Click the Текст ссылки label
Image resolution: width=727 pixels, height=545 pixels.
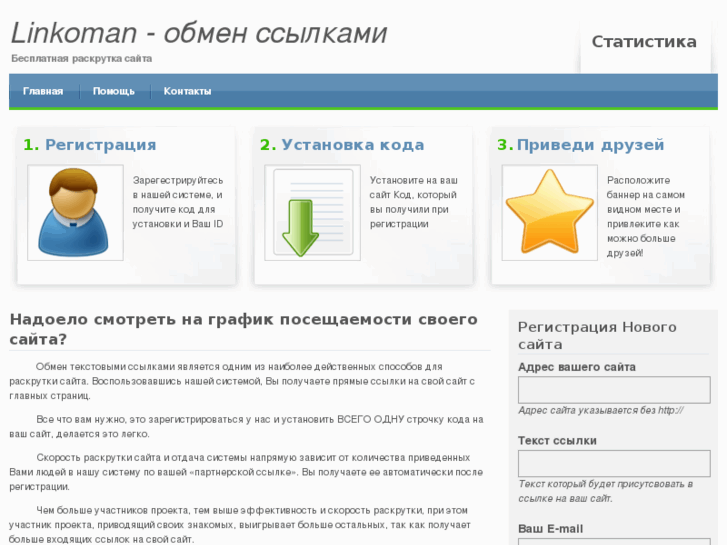coord(557,441)
